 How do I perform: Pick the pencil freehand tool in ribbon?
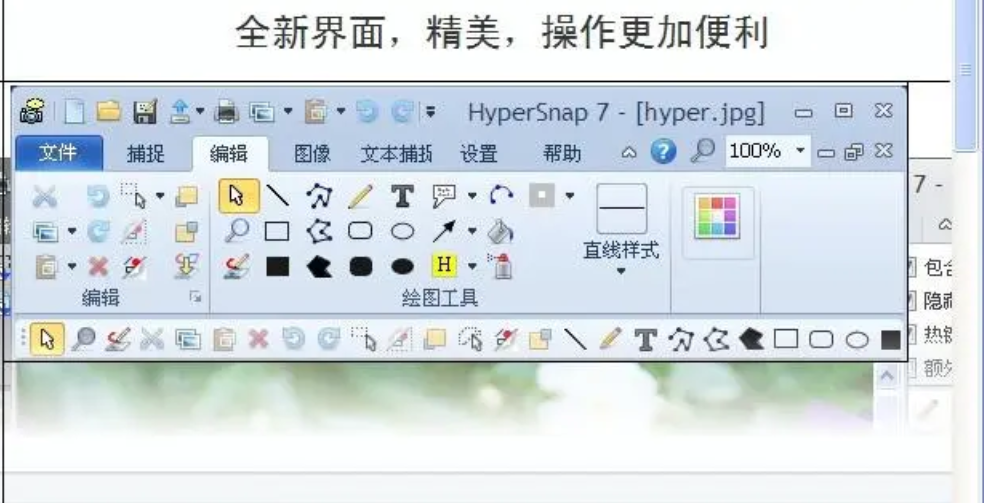(360, 196)
